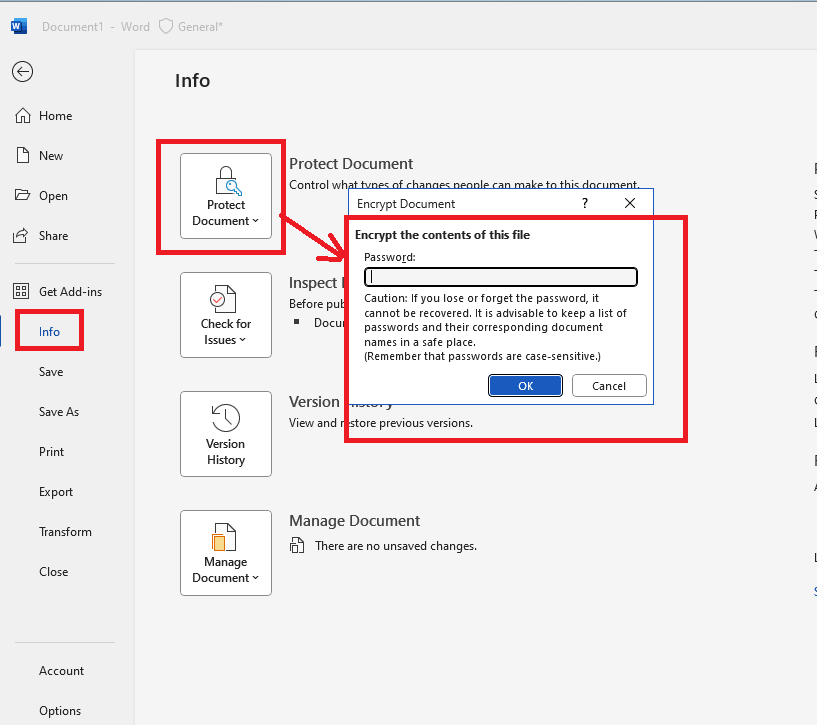
Task: Click the Manage Document heading text
Action: point(354,521)
